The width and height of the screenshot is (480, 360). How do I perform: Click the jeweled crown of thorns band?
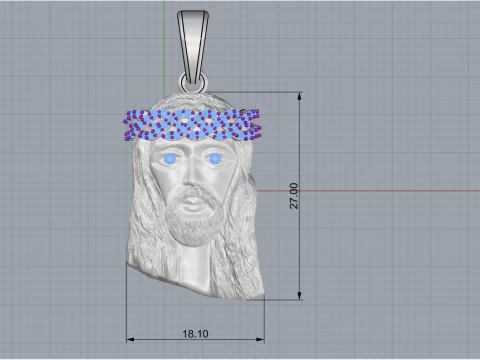(192, 125)
